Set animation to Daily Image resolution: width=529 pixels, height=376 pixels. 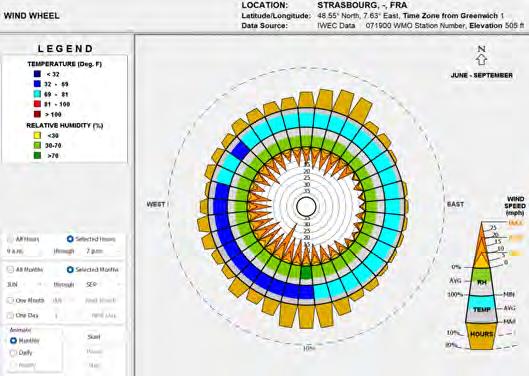point(13,353)
